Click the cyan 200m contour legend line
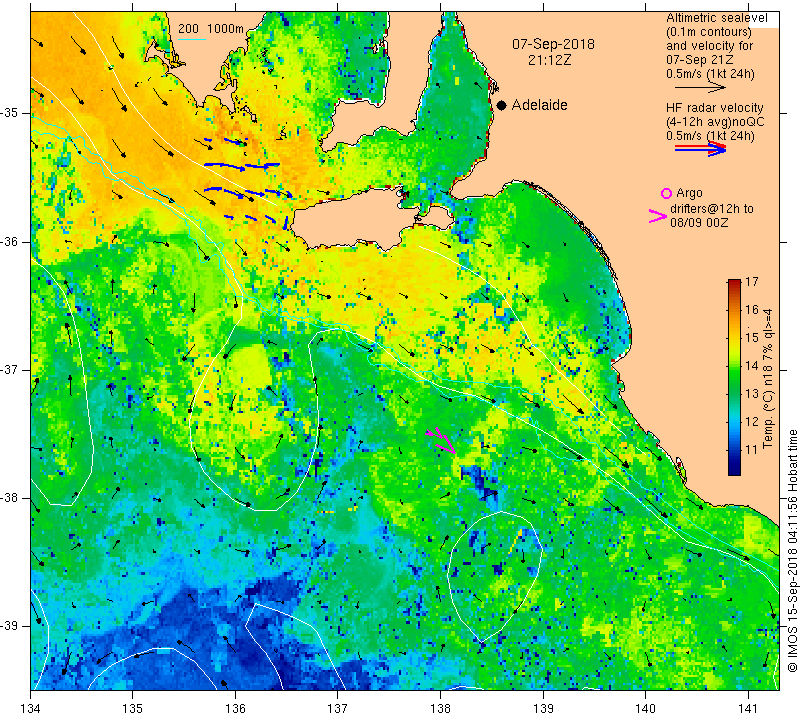800x720 pixels. (x=192, y=39)
